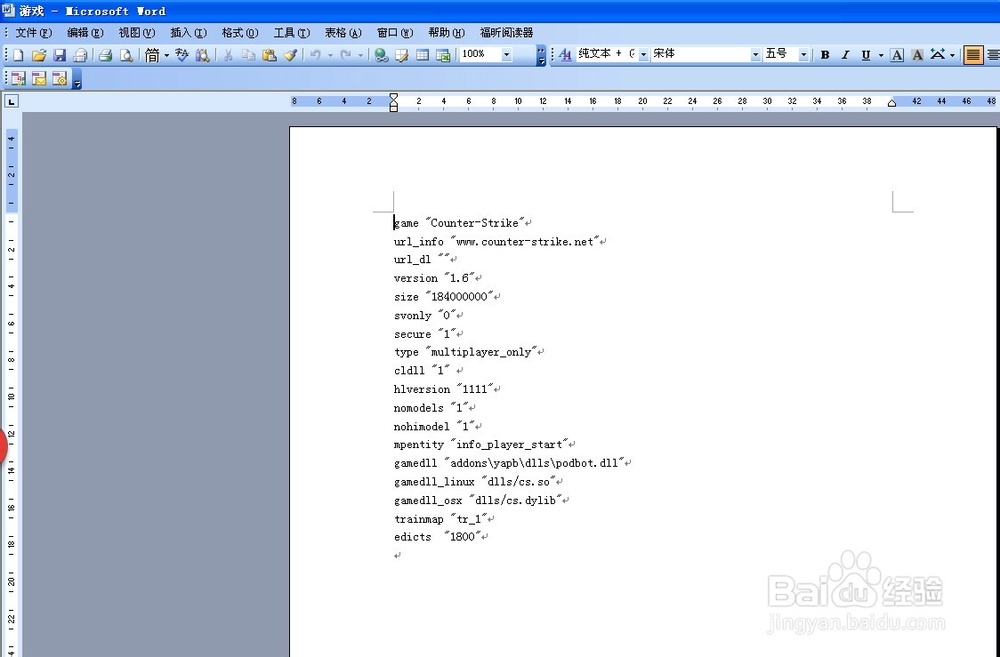Toggle Bold formatting

[825, 55]
